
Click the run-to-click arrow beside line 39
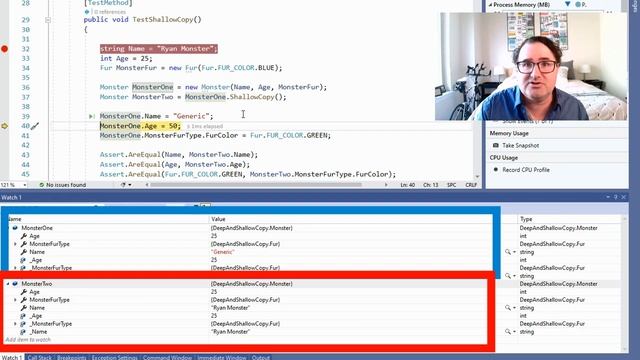point(91,116)
